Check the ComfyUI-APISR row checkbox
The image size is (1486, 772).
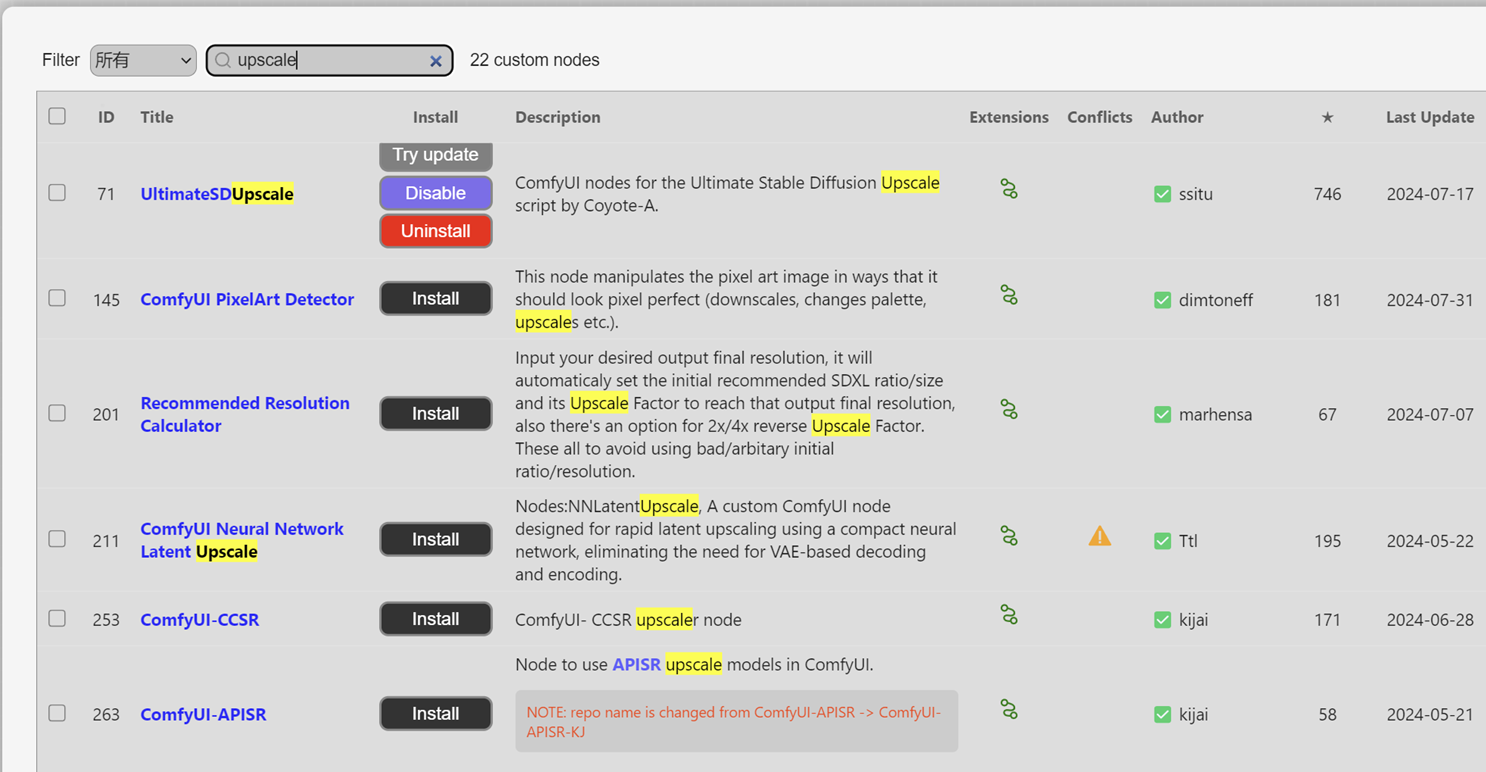[57, 713]
